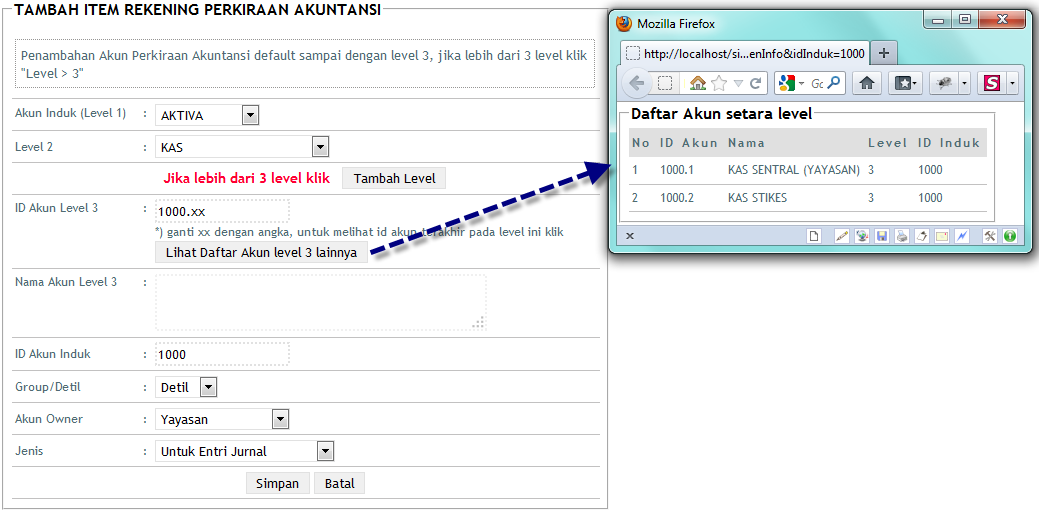Close the Firefox add-on bar with the x
This screenshot has height=513, width=1039.
pyautogui.click(x=630, y=235)
